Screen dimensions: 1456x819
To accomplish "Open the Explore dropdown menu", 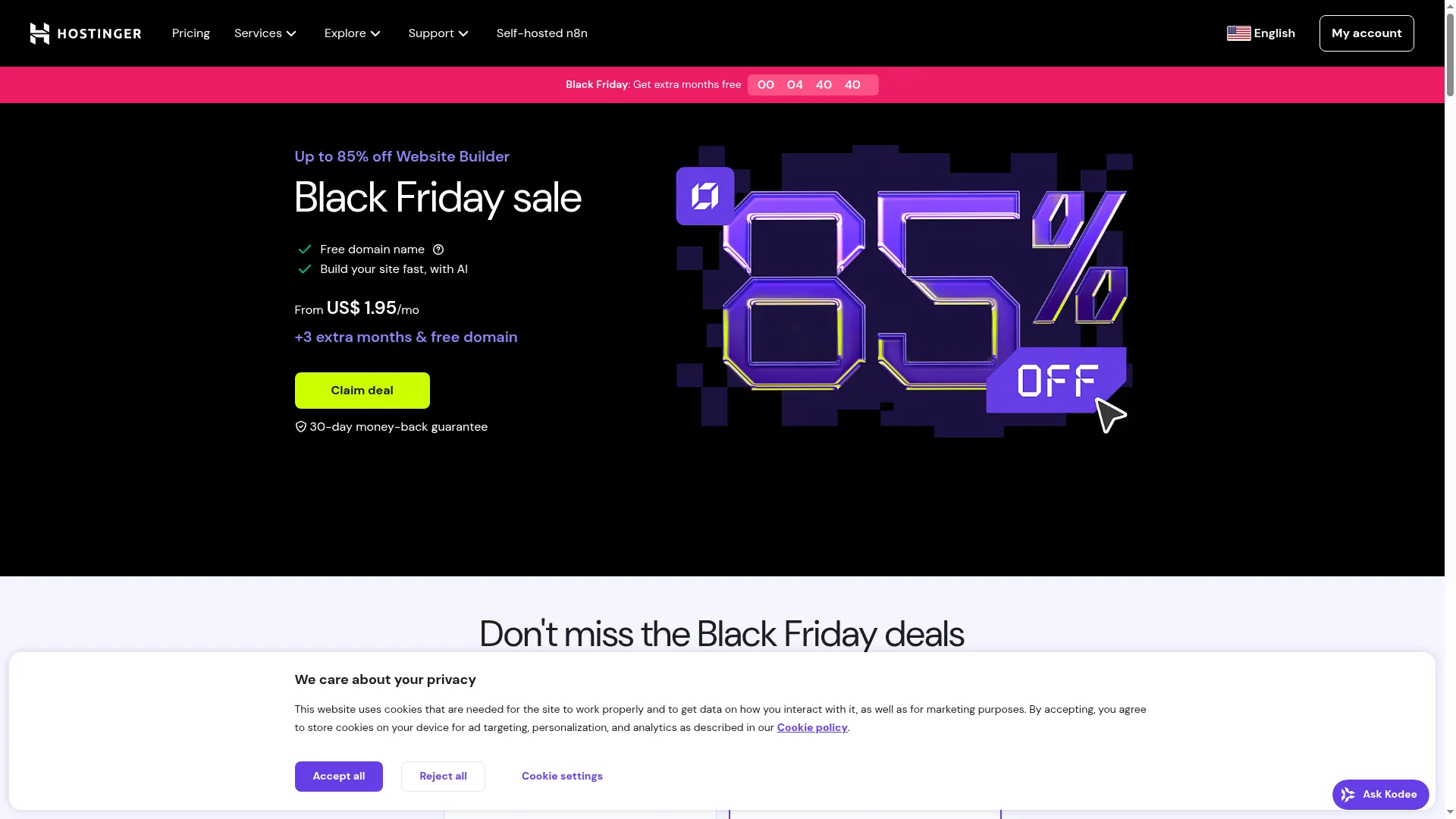I will click(x=353, y=33).
